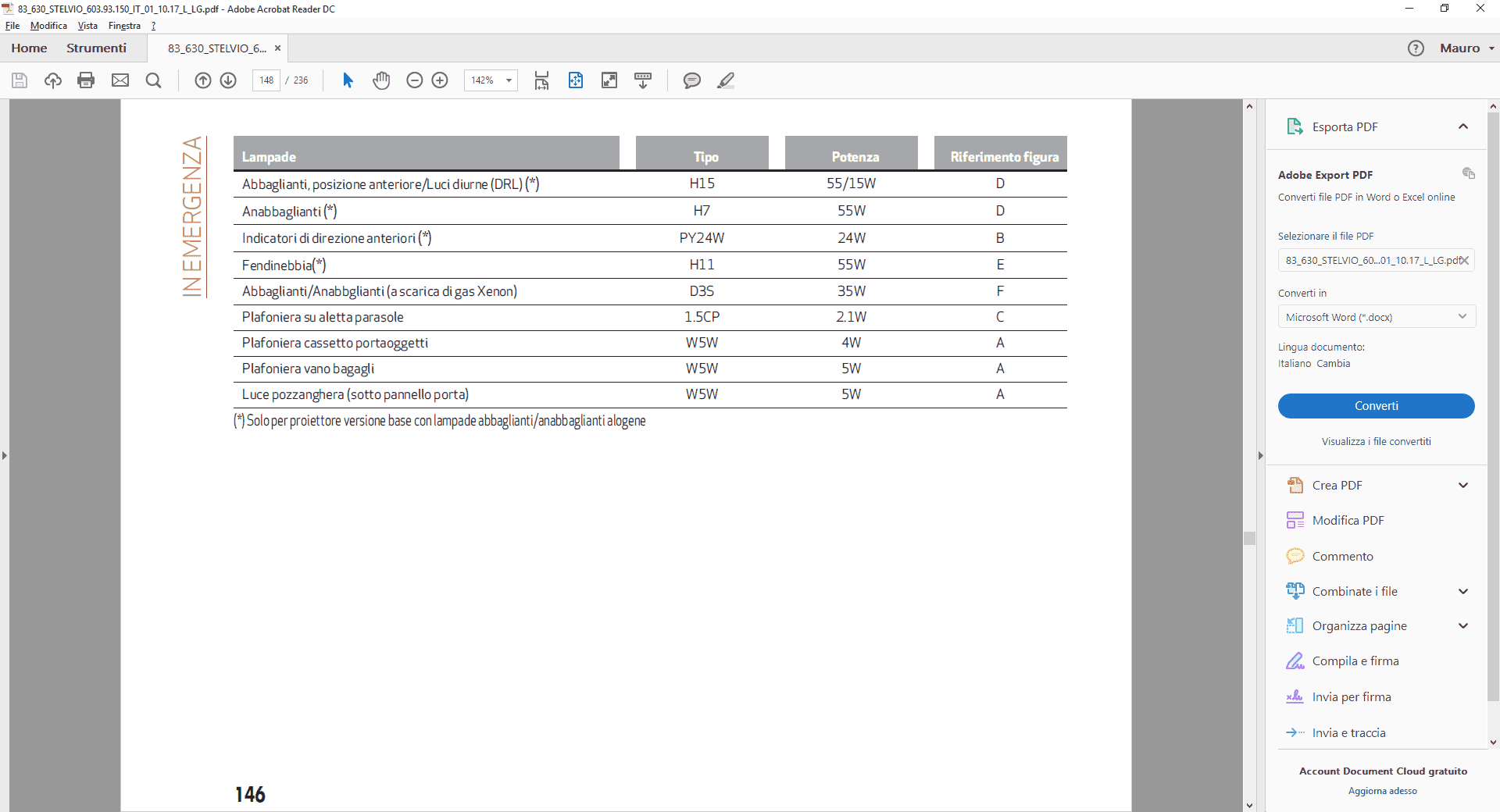The width and height of the screenshot is (1500, 812).
Task: Click the zoom in plus icon
Action: coord(440,80)
